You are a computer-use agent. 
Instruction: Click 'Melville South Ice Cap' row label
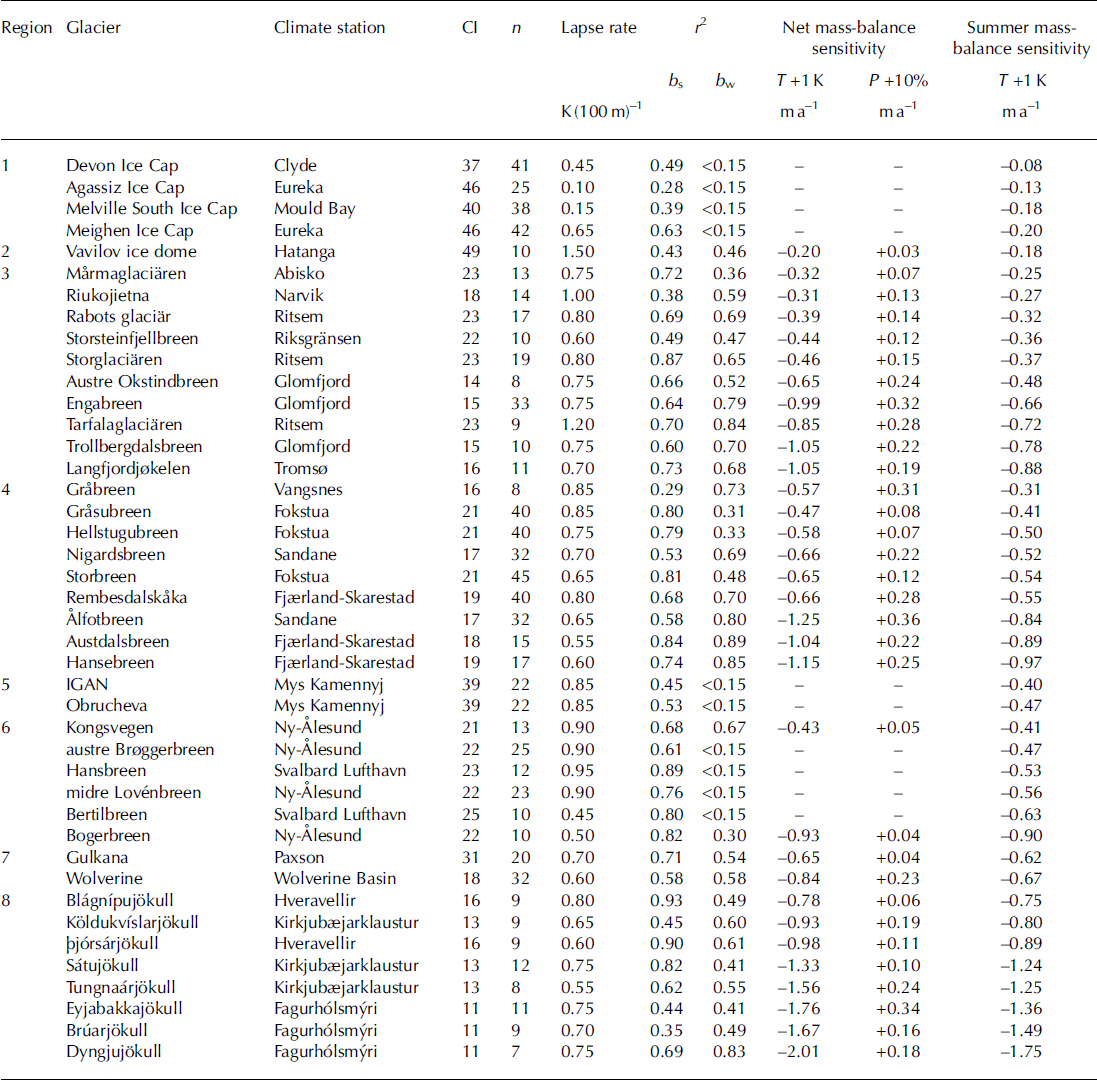click(x=152, y=208)
